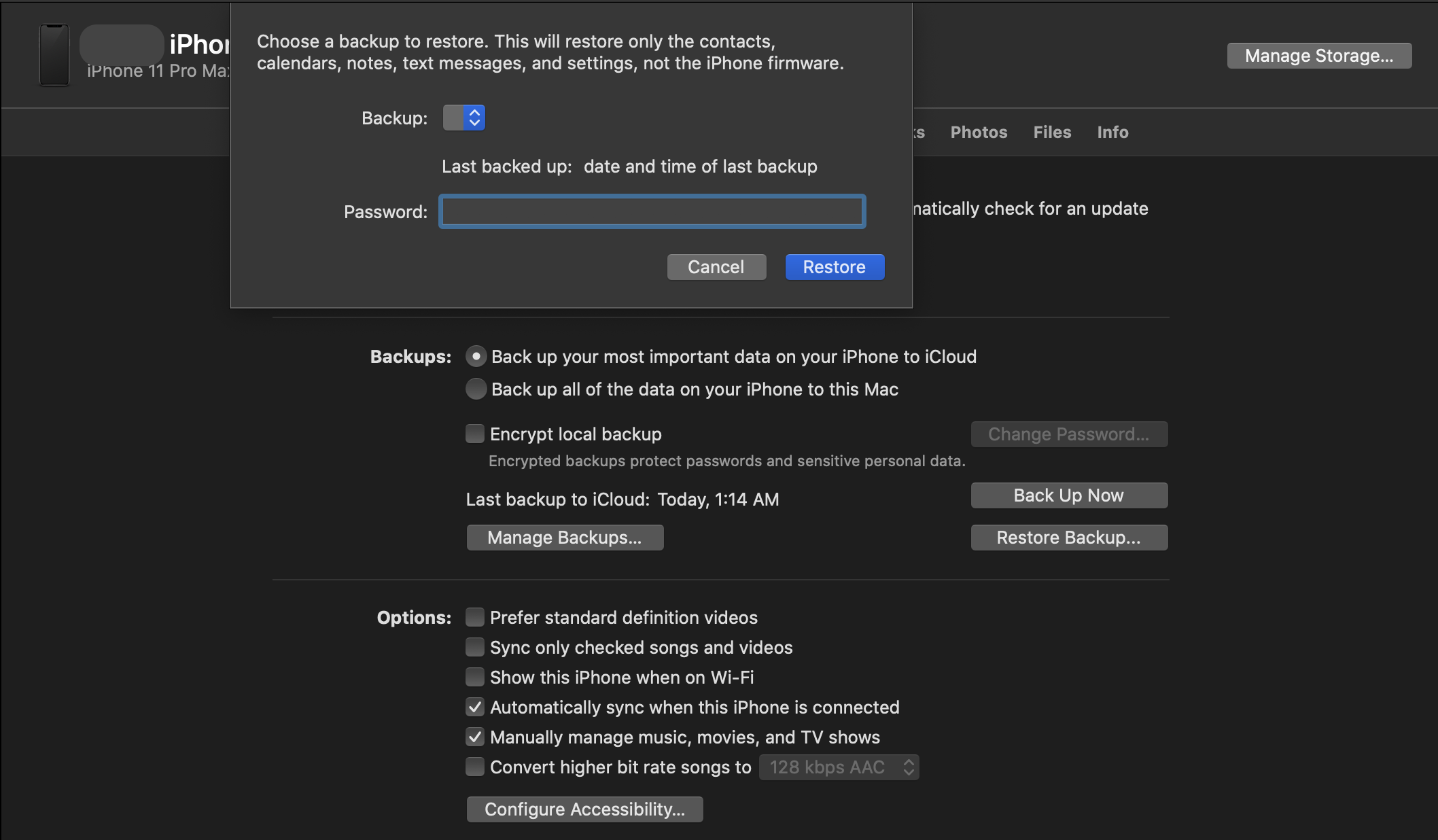The height and width of the screenshot is (840, 1438).
Task: Click the Manage Backups button icon
Action: click(x=563, y=536)
